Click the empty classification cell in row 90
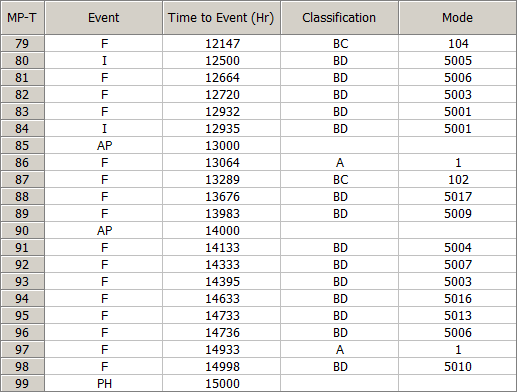 [x=339, y=231]
